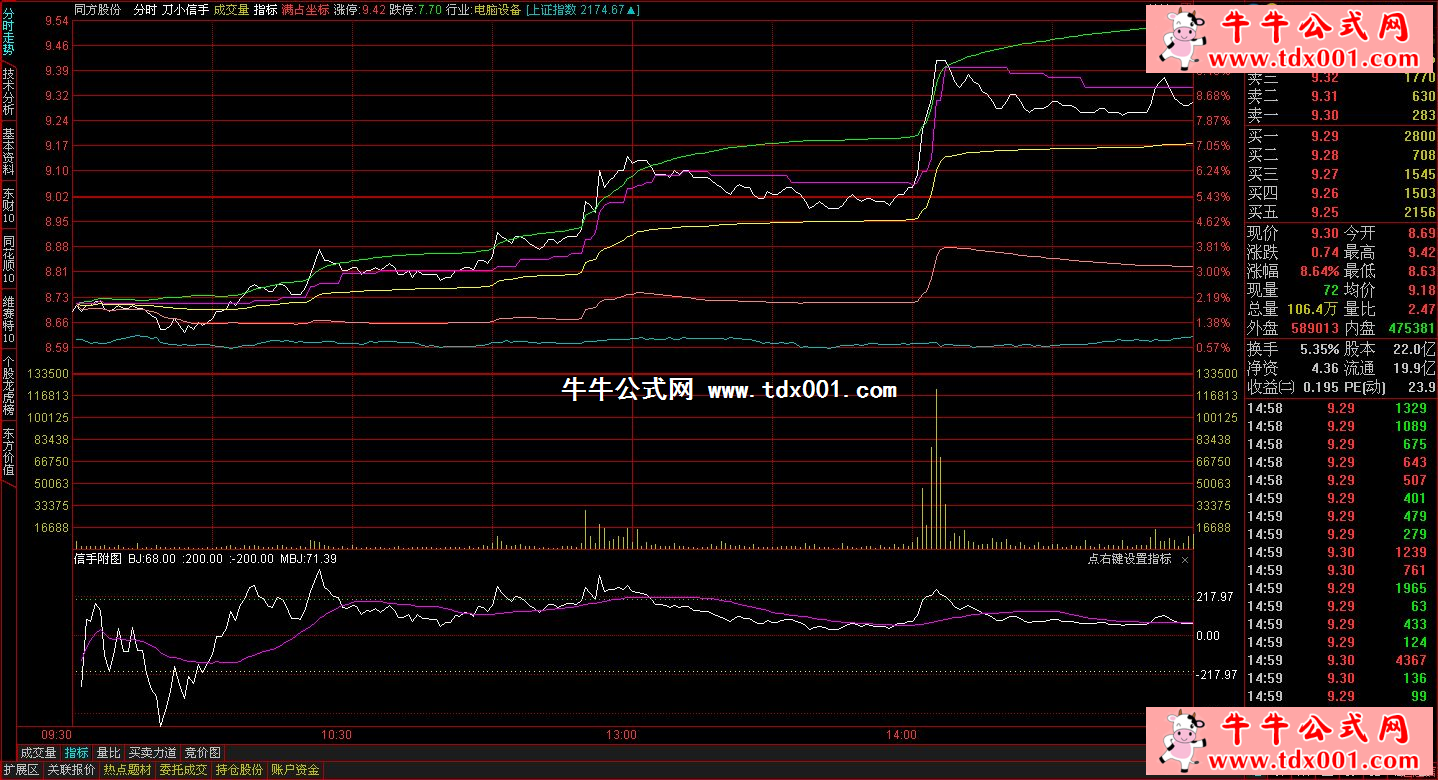Open 基本资料 sidebar tab
The width and height of the screenshot is (1438, 780).
(8, 152)
